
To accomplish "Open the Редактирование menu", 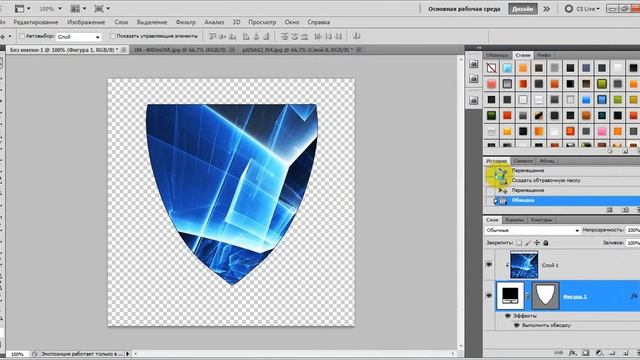I will [36, 22].
